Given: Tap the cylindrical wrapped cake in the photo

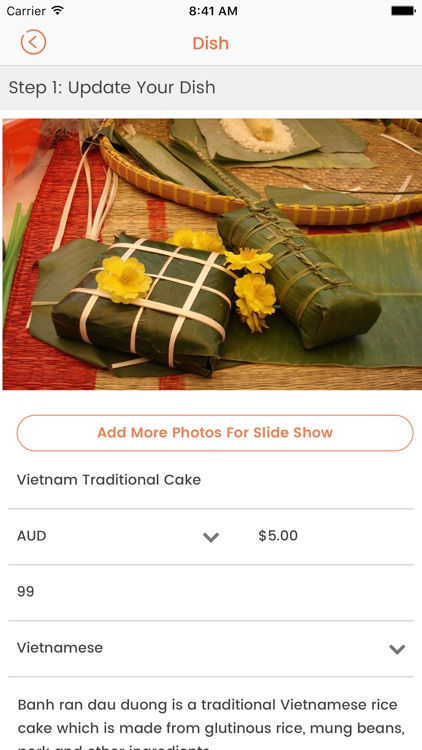Looking at the screenshot, I should click(x=297, y=273).
